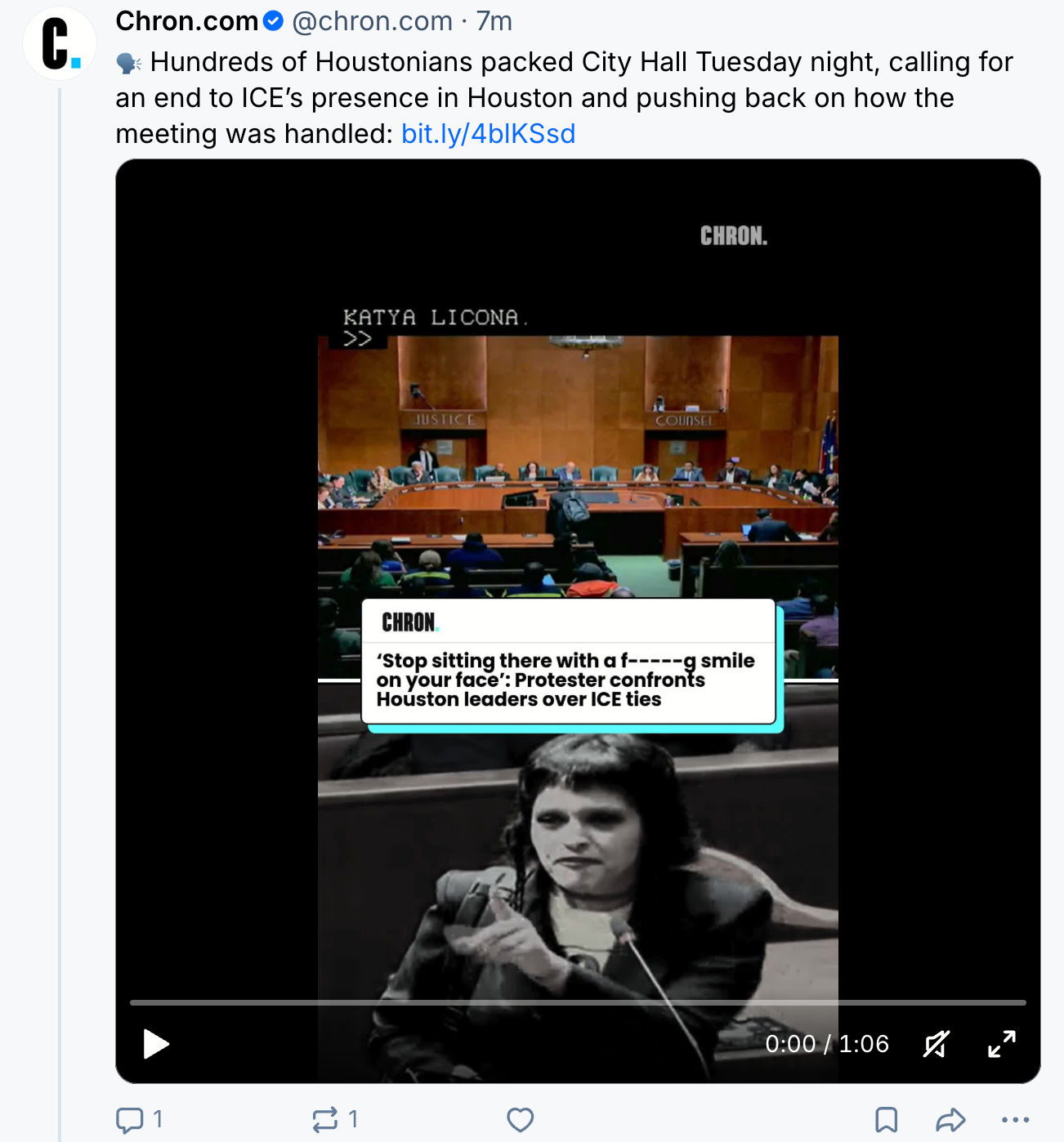1064x1142 pixels.
Task: Open the @chron.com handle
Action: [x=372, y=21]
